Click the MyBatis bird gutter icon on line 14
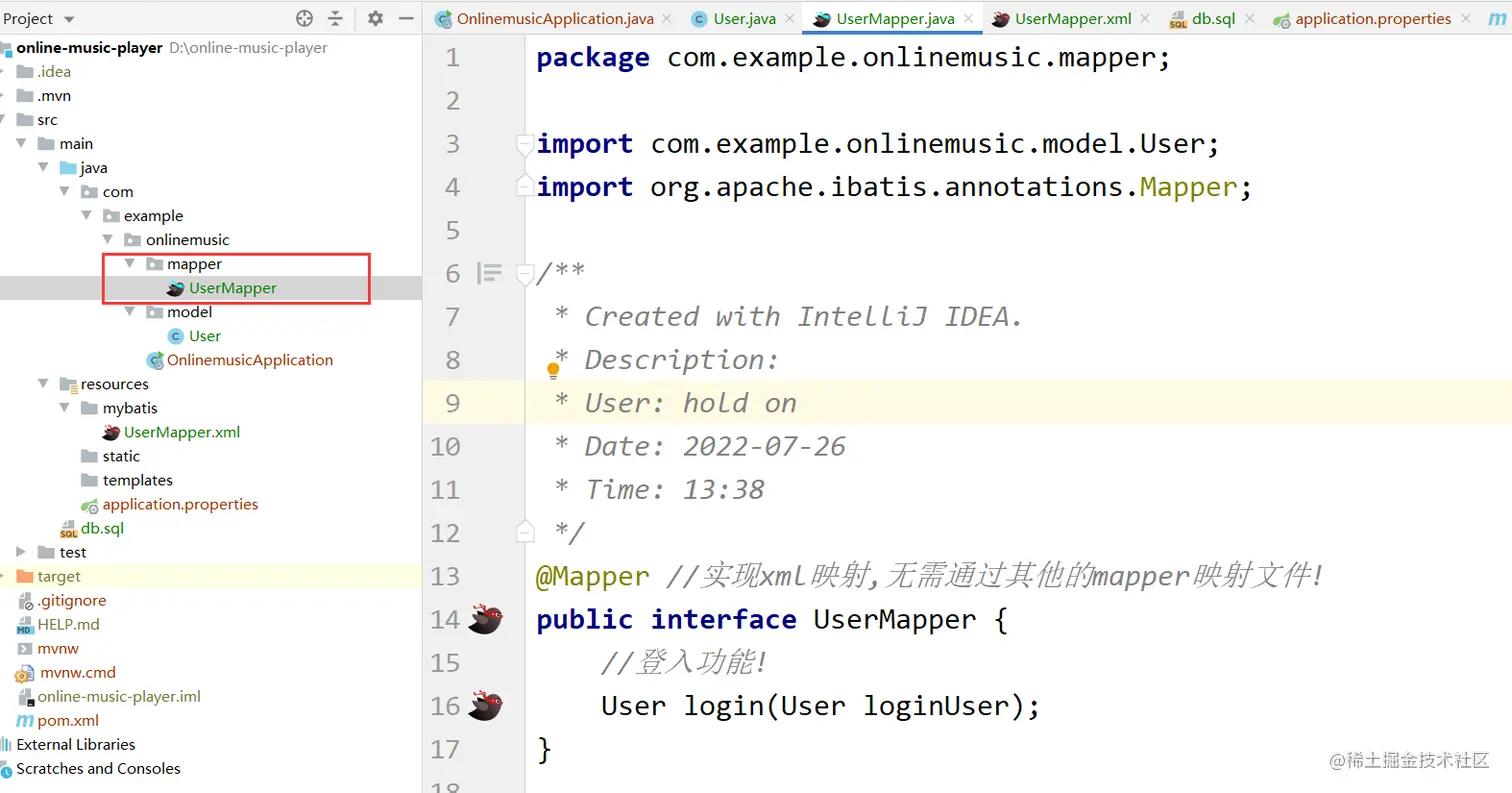The width and height of the screenshot is (1512, 793). click(x=485, y=620)
